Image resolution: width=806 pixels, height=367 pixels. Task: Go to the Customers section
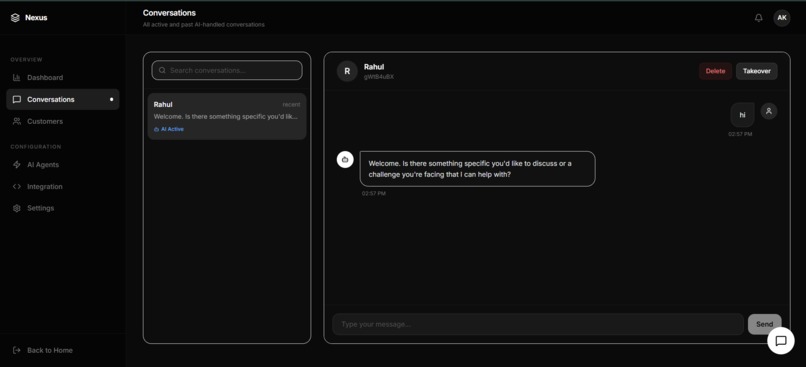(x=63, y=121)
